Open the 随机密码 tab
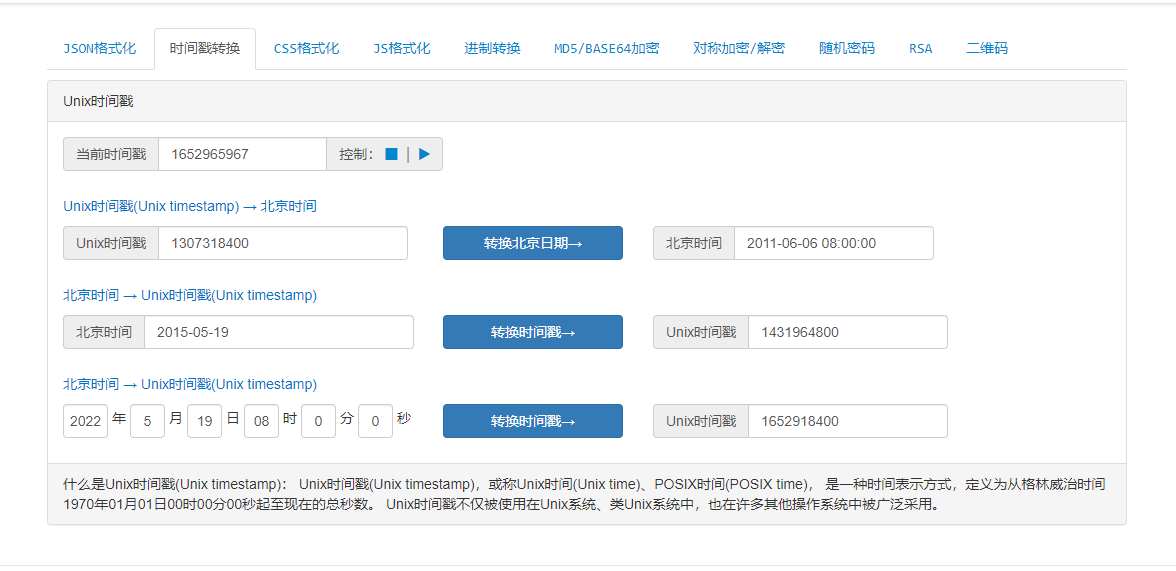 [847, 49]
